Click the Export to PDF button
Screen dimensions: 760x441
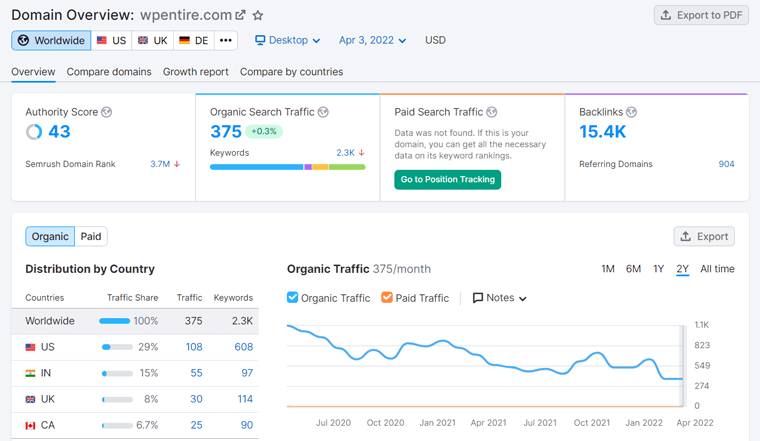(701, 15)
